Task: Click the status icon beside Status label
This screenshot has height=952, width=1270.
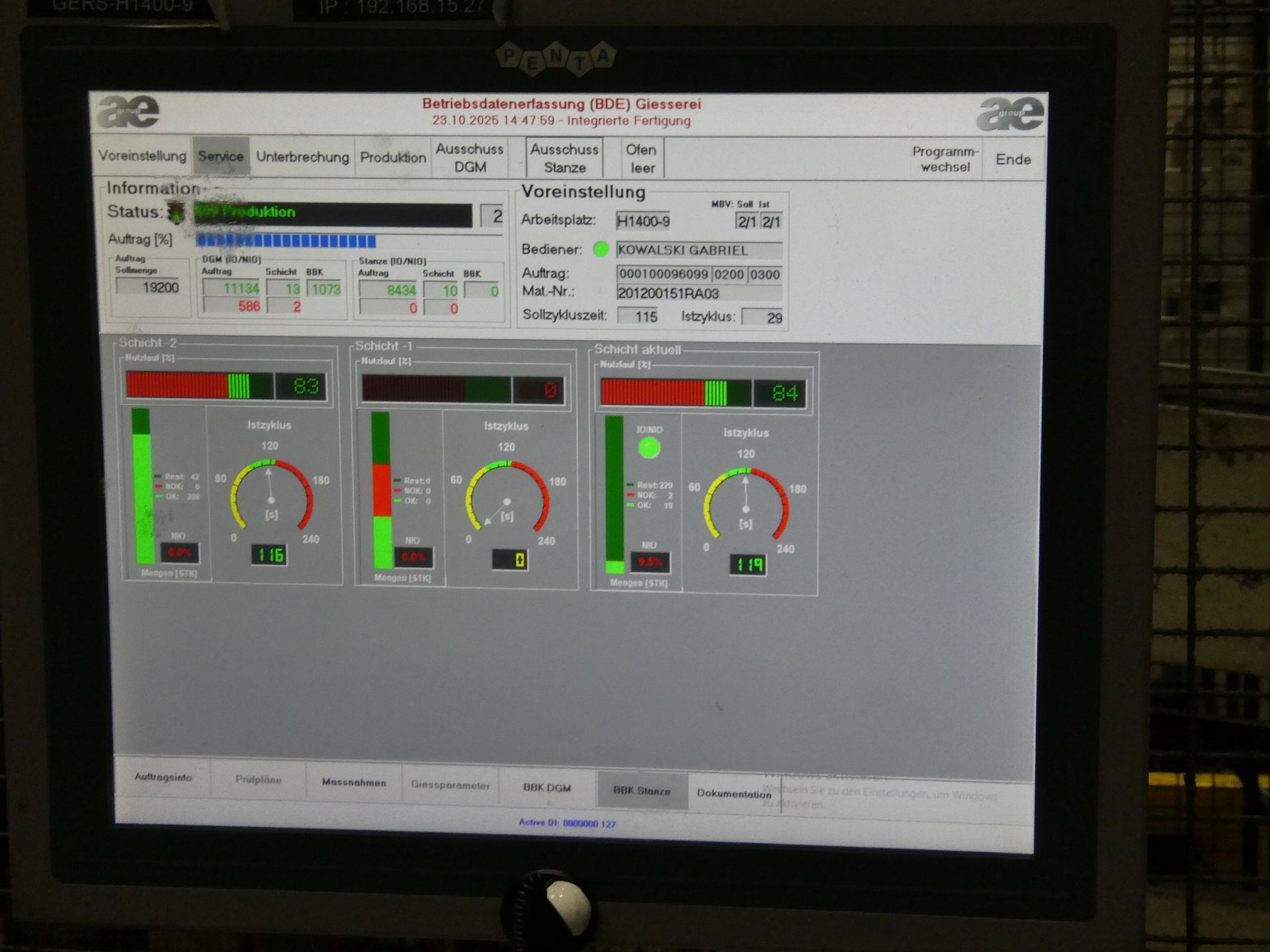Action: 177,212
